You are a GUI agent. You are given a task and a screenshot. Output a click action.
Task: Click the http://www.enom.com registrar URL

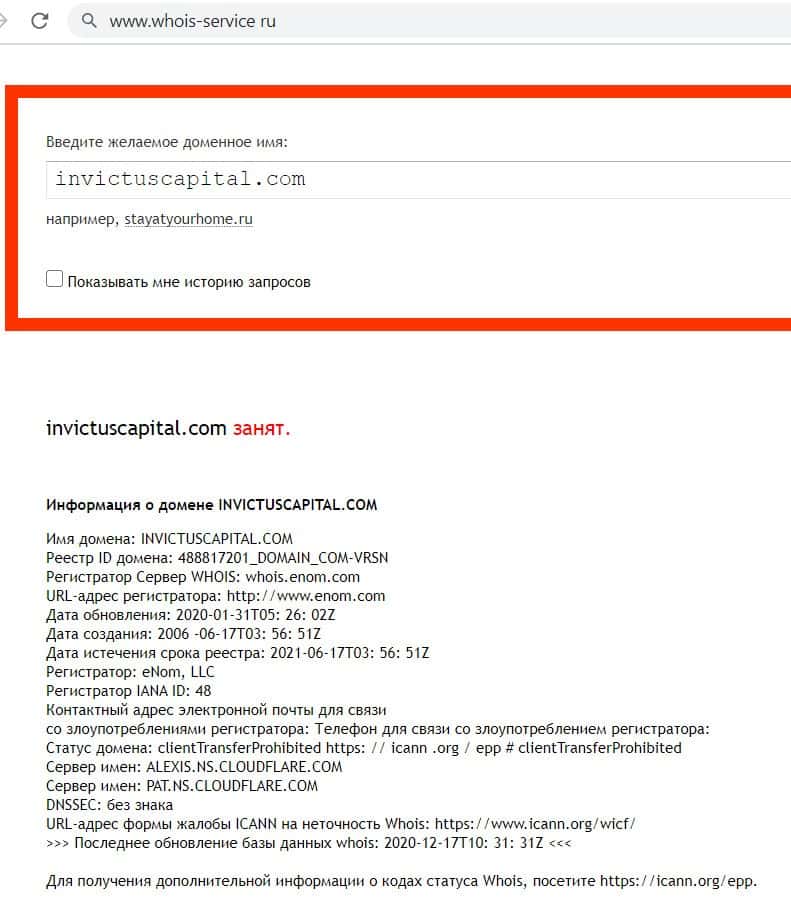point(306,596)
